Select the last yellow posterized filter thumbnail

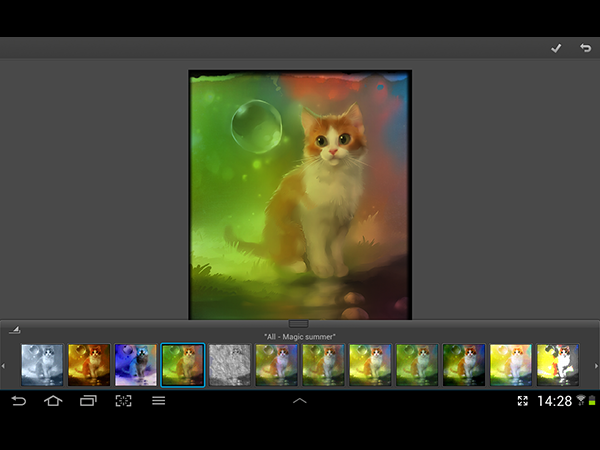[x=558, y=365]
